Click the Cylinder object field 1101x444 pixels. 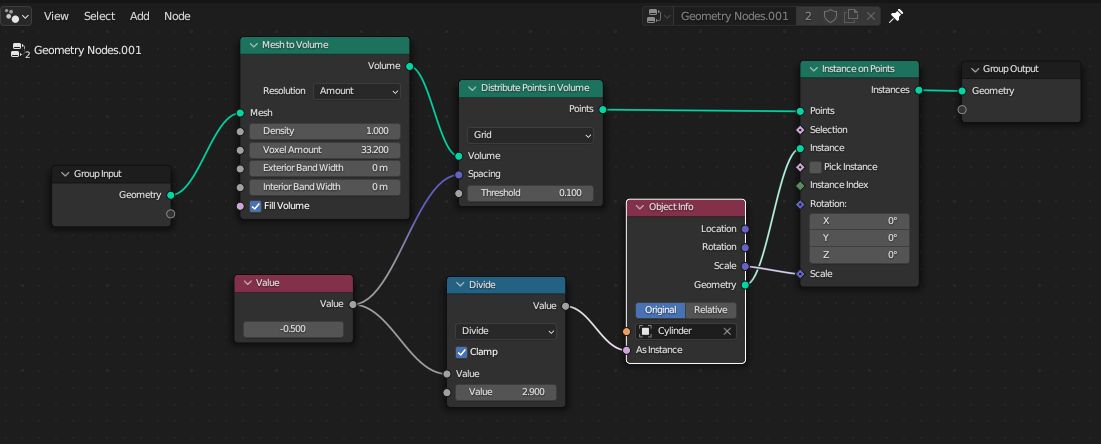(x=686, y=331)
